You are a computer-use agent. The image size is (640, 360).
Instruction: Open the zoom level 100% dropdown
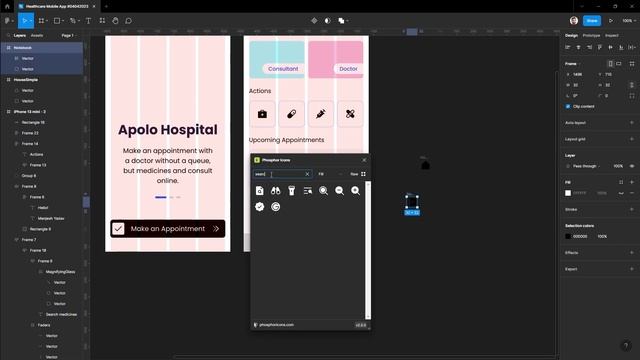click(629, 20)
